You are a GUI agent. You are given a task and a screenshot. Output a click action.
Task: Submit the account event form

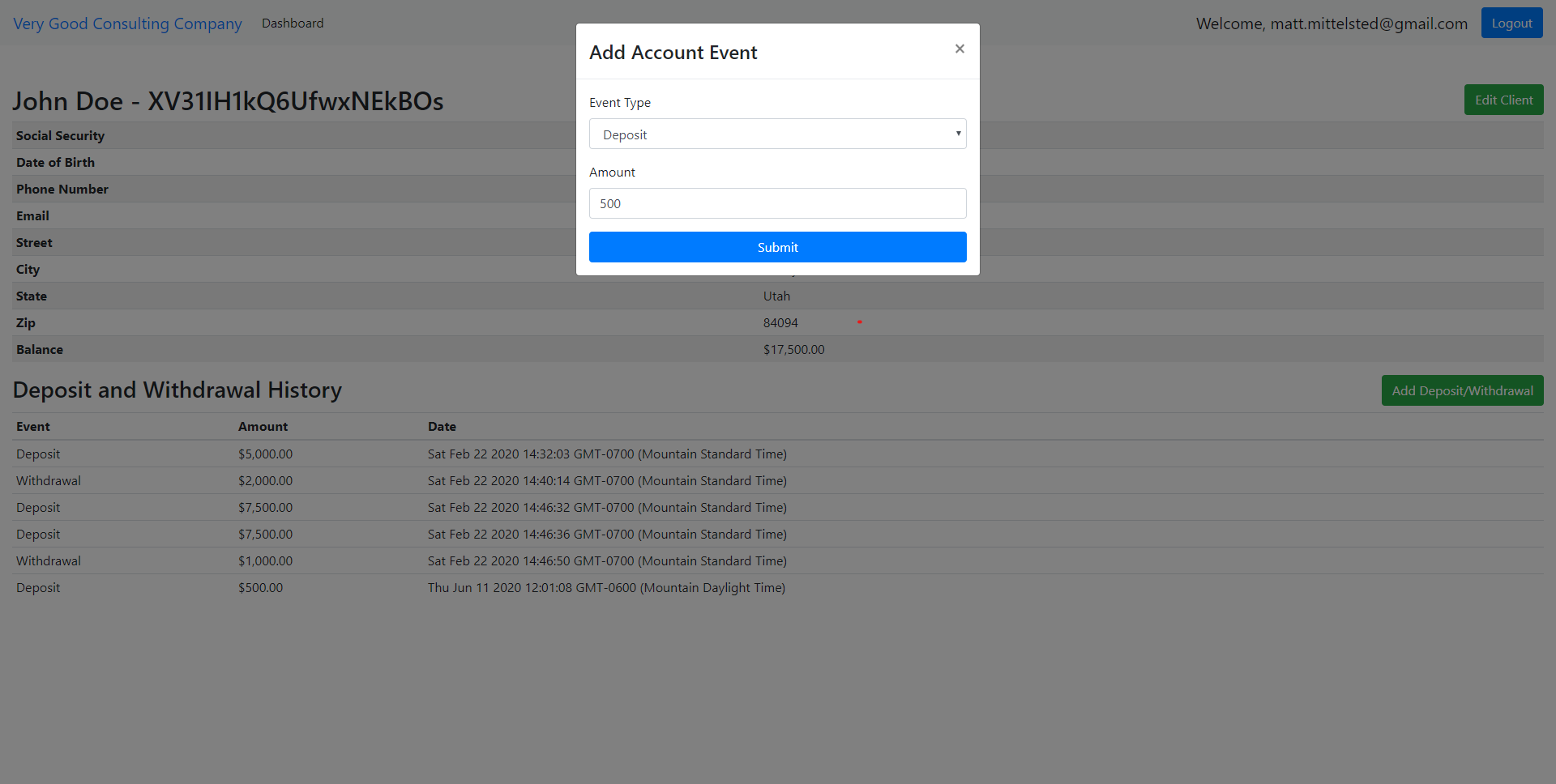(x=777, y=247)
